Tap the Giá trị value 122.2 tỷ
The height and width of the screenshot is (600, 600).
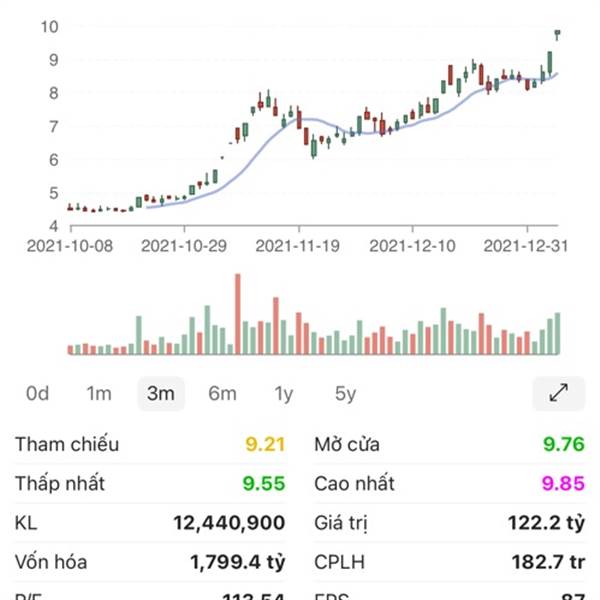[546, 523]
